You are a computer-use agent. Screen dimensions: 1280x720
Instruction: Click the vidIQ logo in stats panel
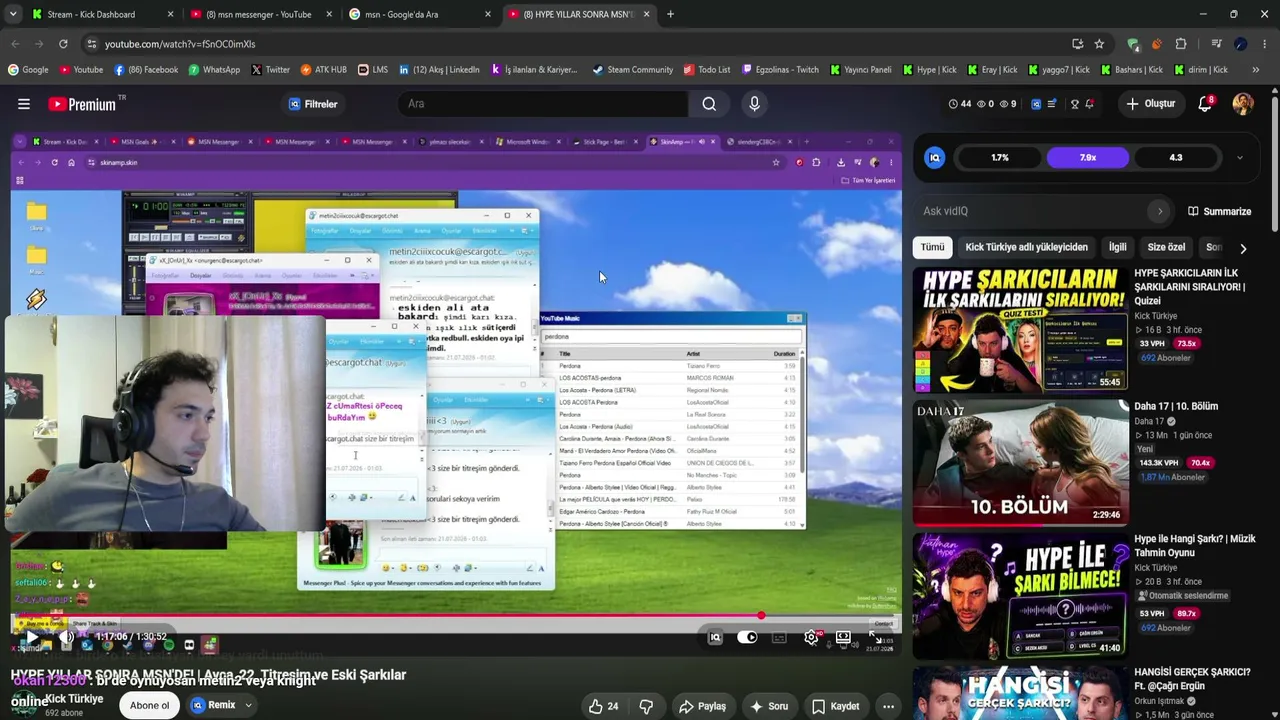(935, 158)
